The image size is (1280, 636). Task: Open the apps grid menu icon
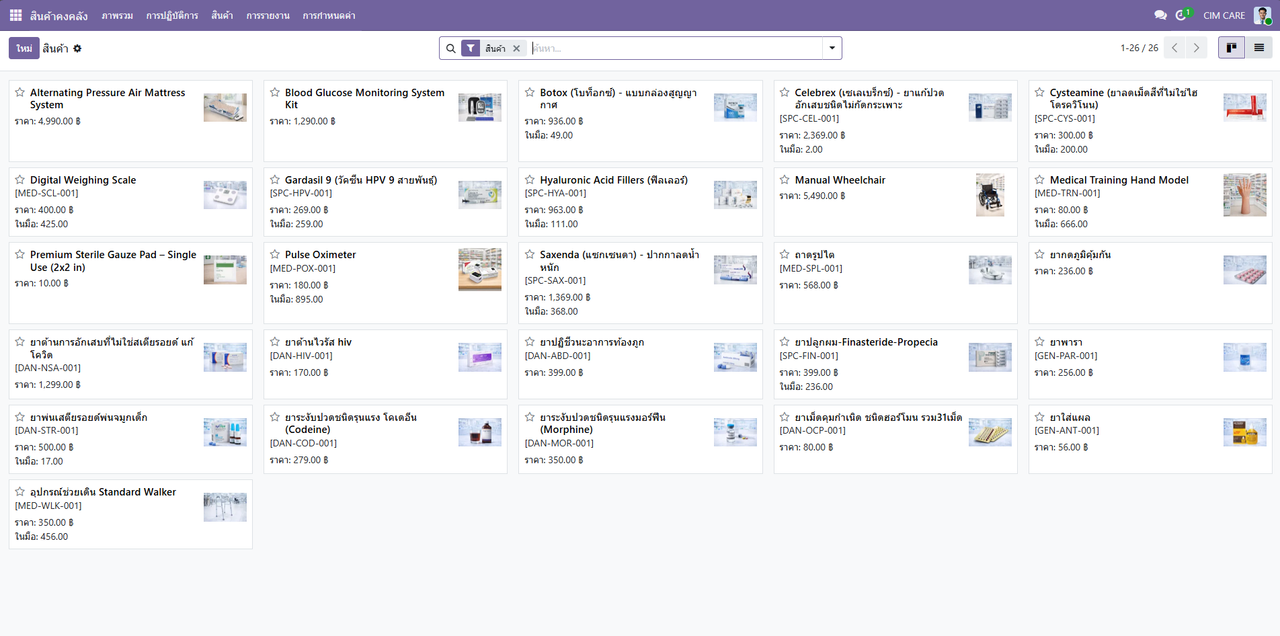pos(15,15)
